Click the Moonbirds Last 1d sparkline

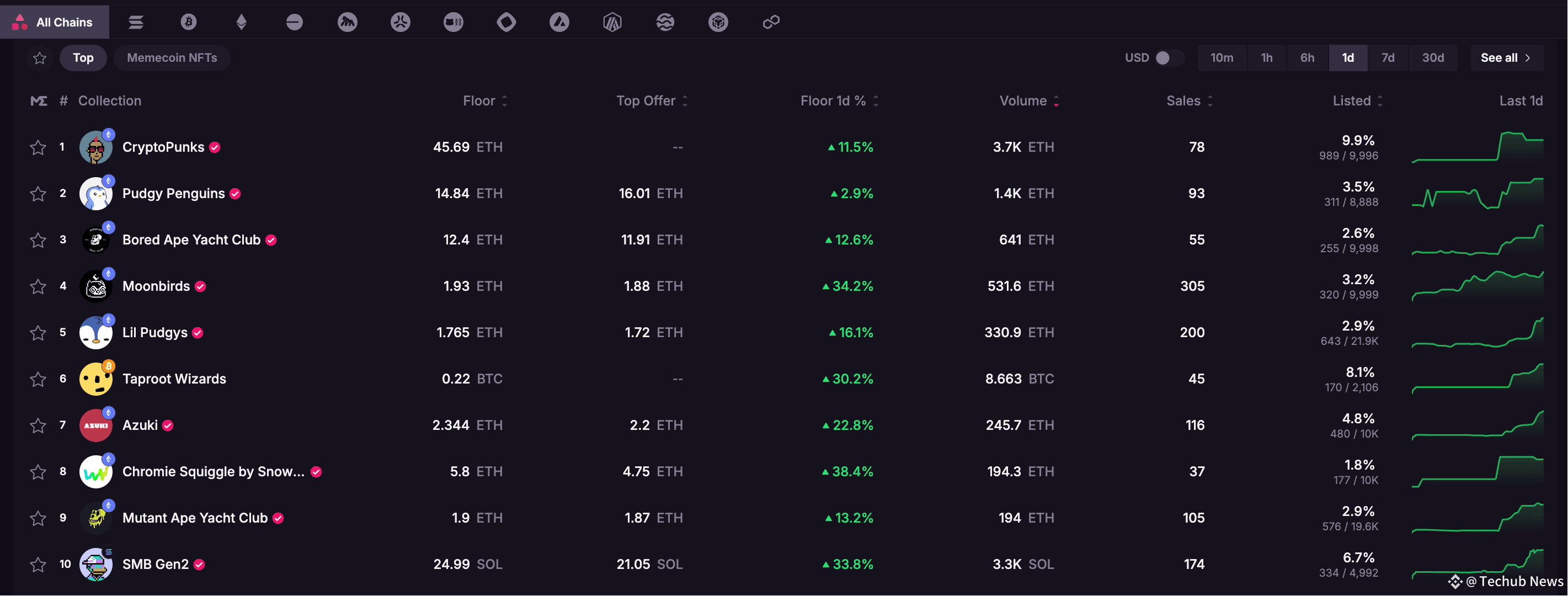point(1478,287)
